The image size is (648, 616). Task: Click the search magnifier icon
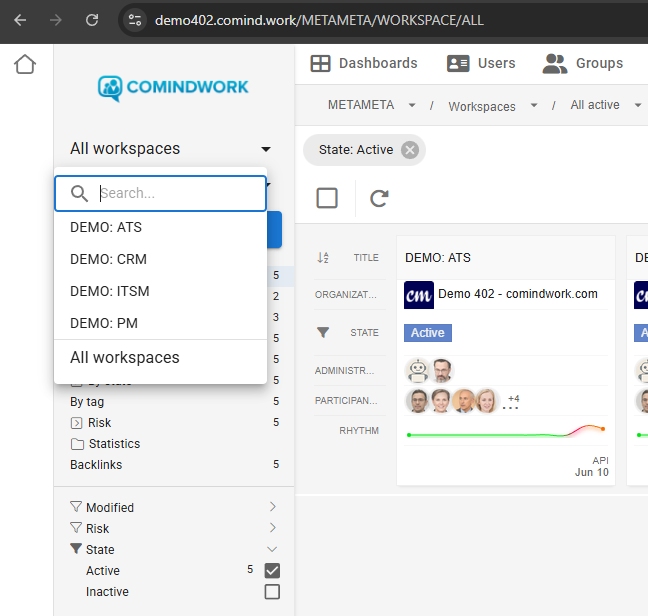79,193
